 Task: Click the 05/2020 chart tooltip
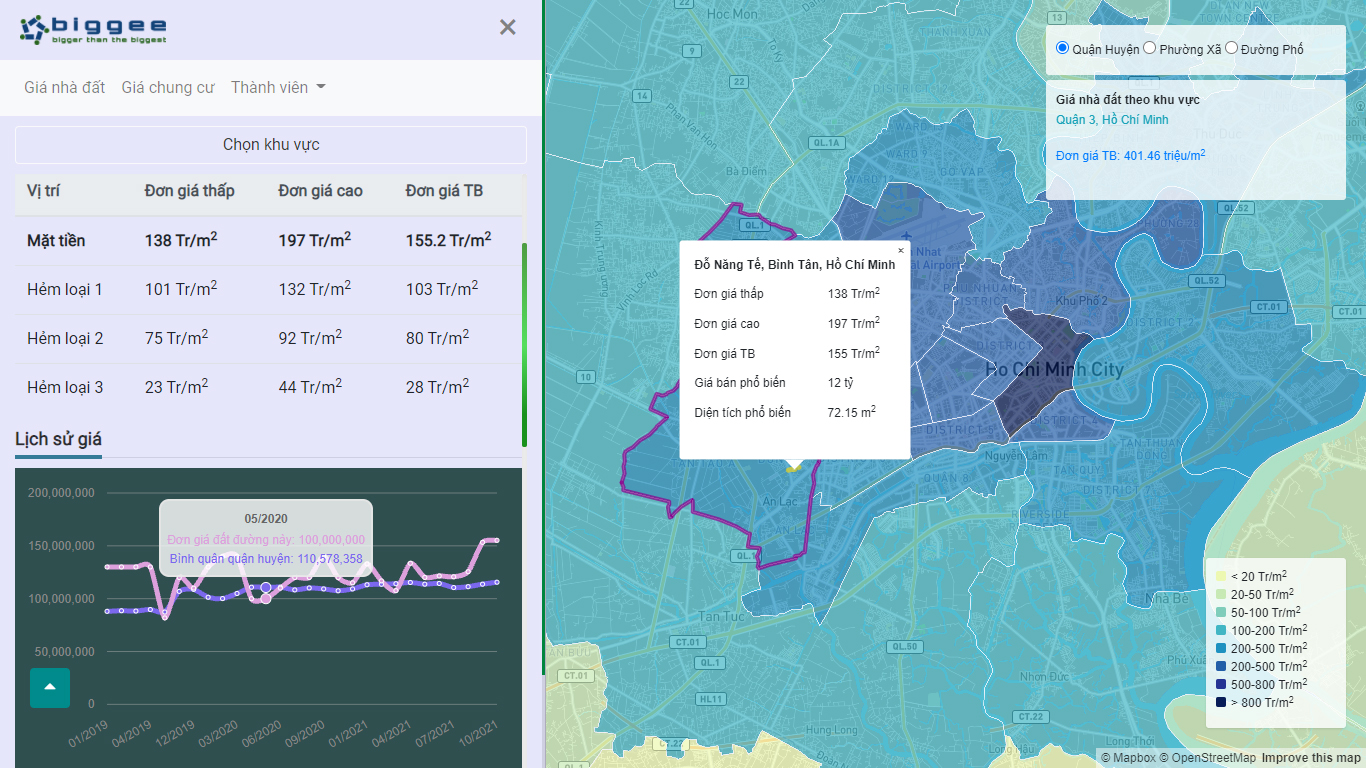tap(266, 537)
